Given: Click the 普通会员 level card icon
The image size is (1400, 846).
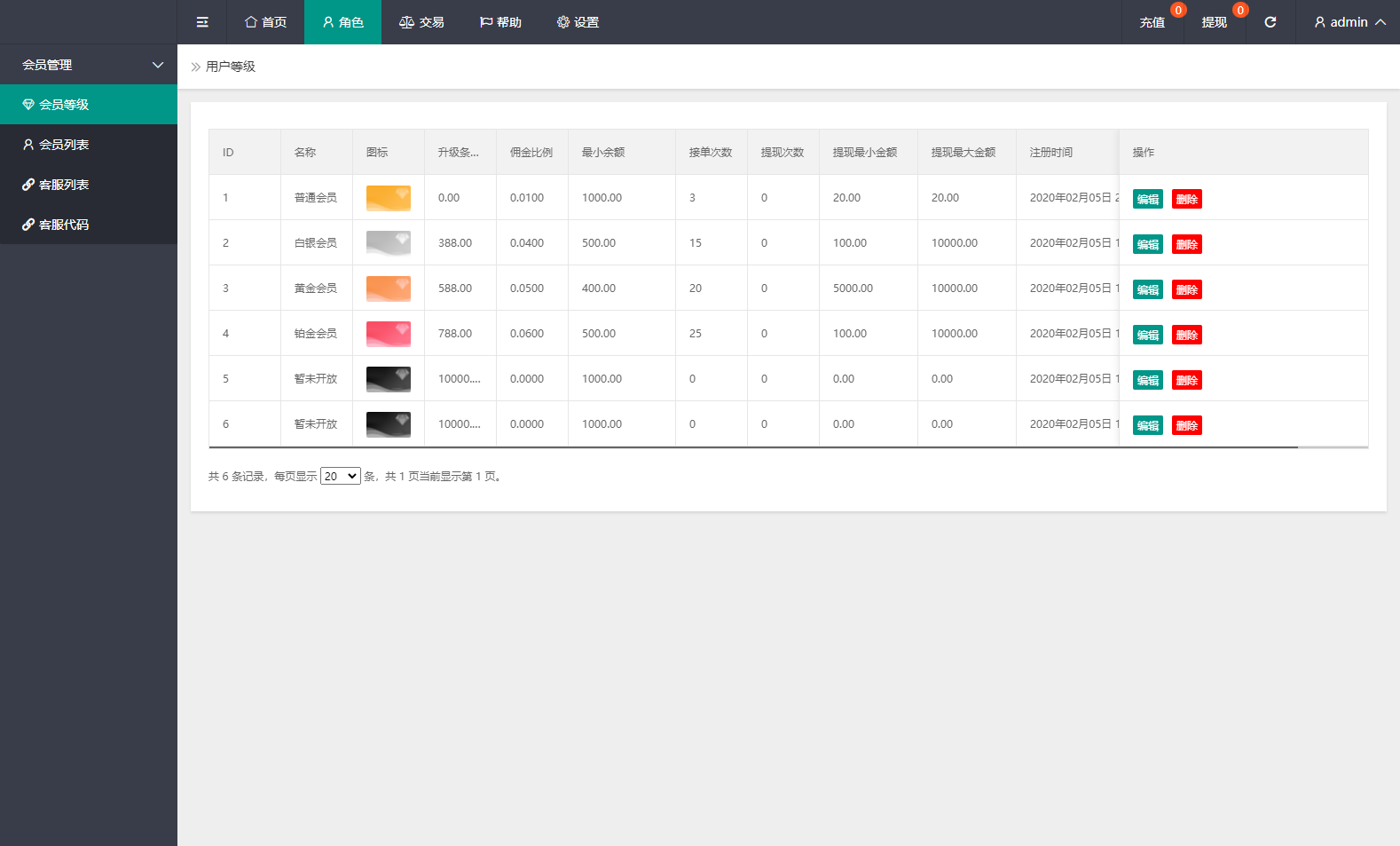Looking at the screenshot, I should click(x=389, y=198).
